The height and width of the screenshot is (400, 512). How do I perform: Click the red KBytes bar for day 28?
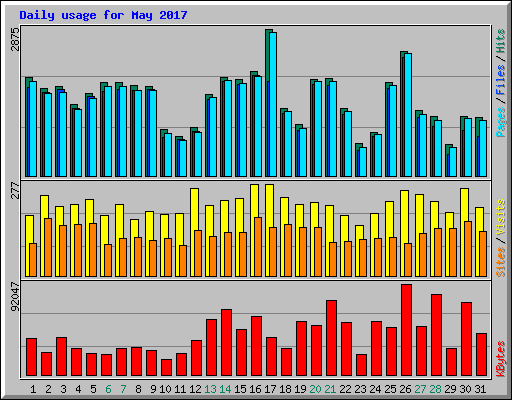[436, 335]
